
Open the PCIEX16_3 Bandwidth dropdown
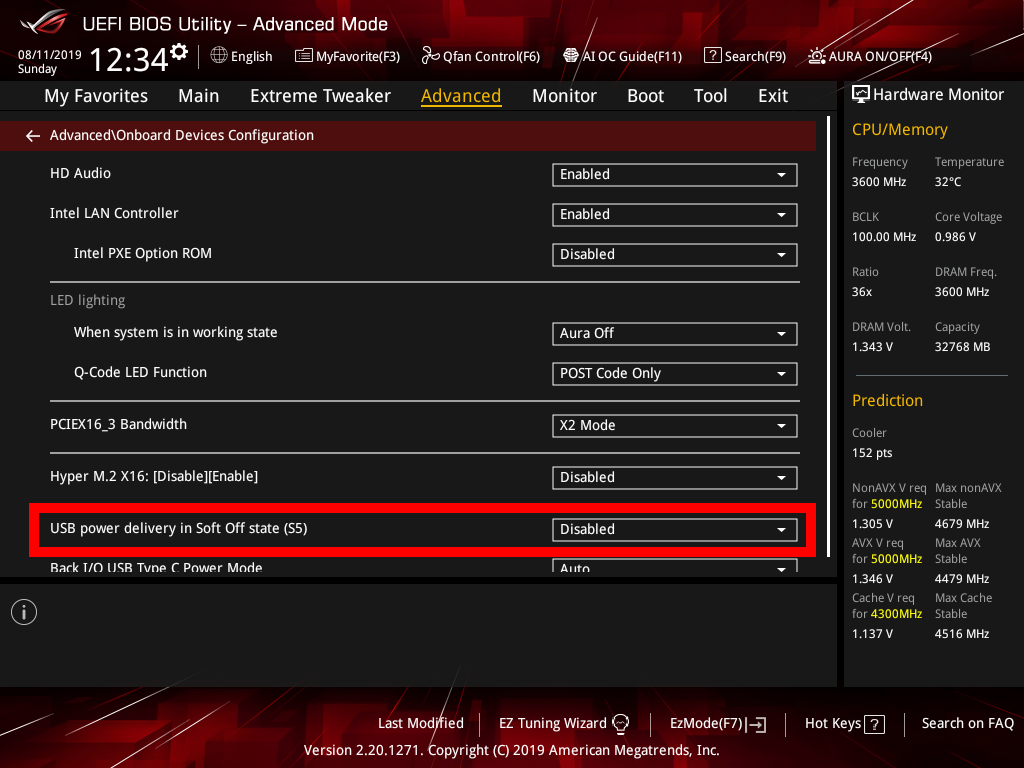click(x=675, y=426)
